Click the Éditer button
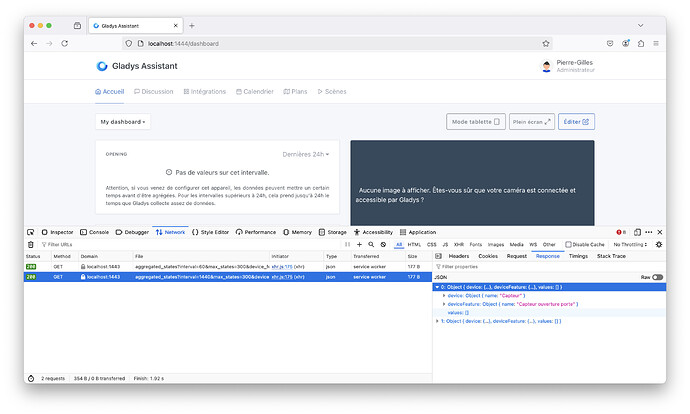This screenshot has width=690, height=414. 576,122
